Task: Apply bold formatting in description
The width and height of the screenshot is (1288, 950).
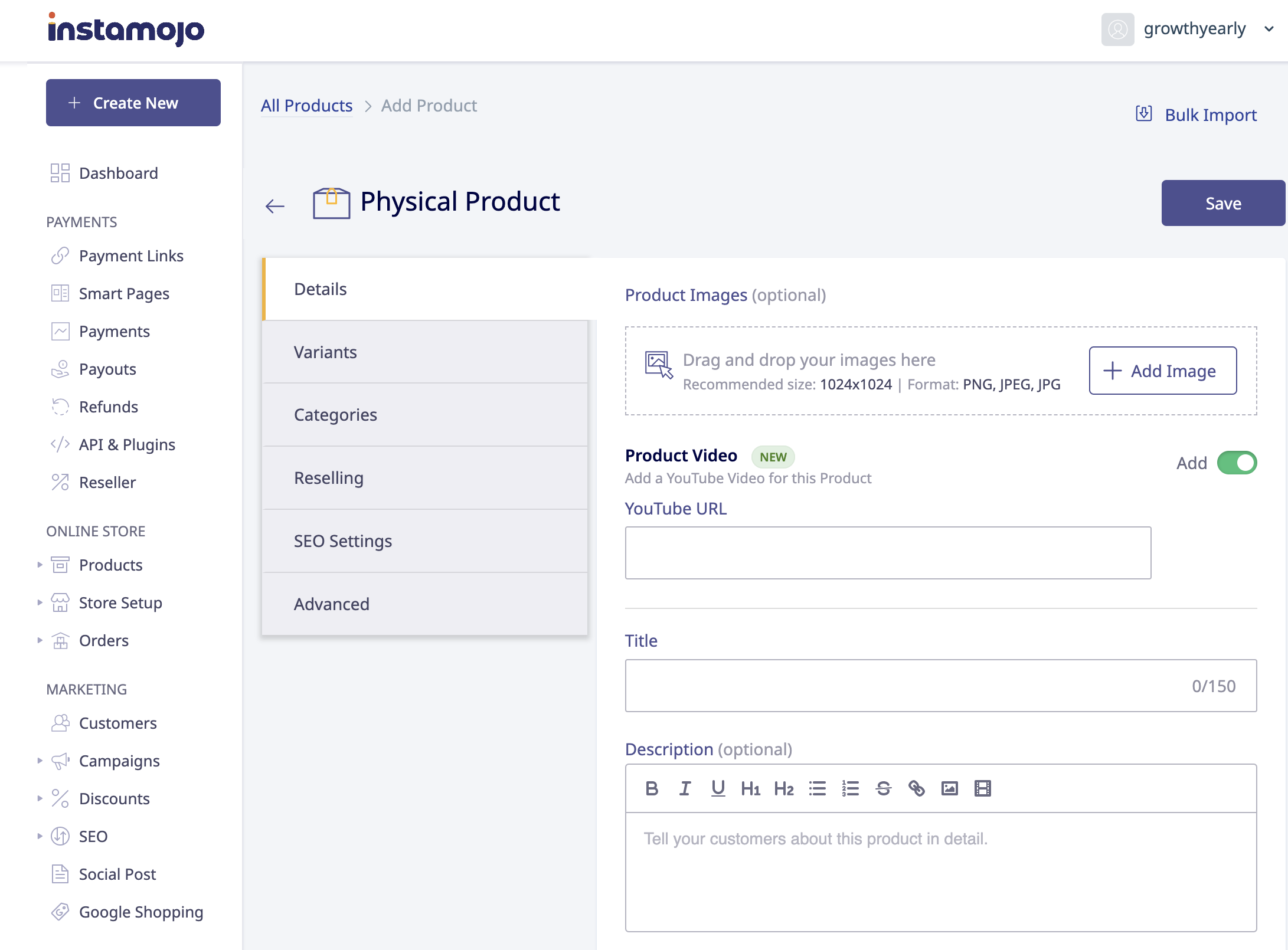Action: click(652, 788)
